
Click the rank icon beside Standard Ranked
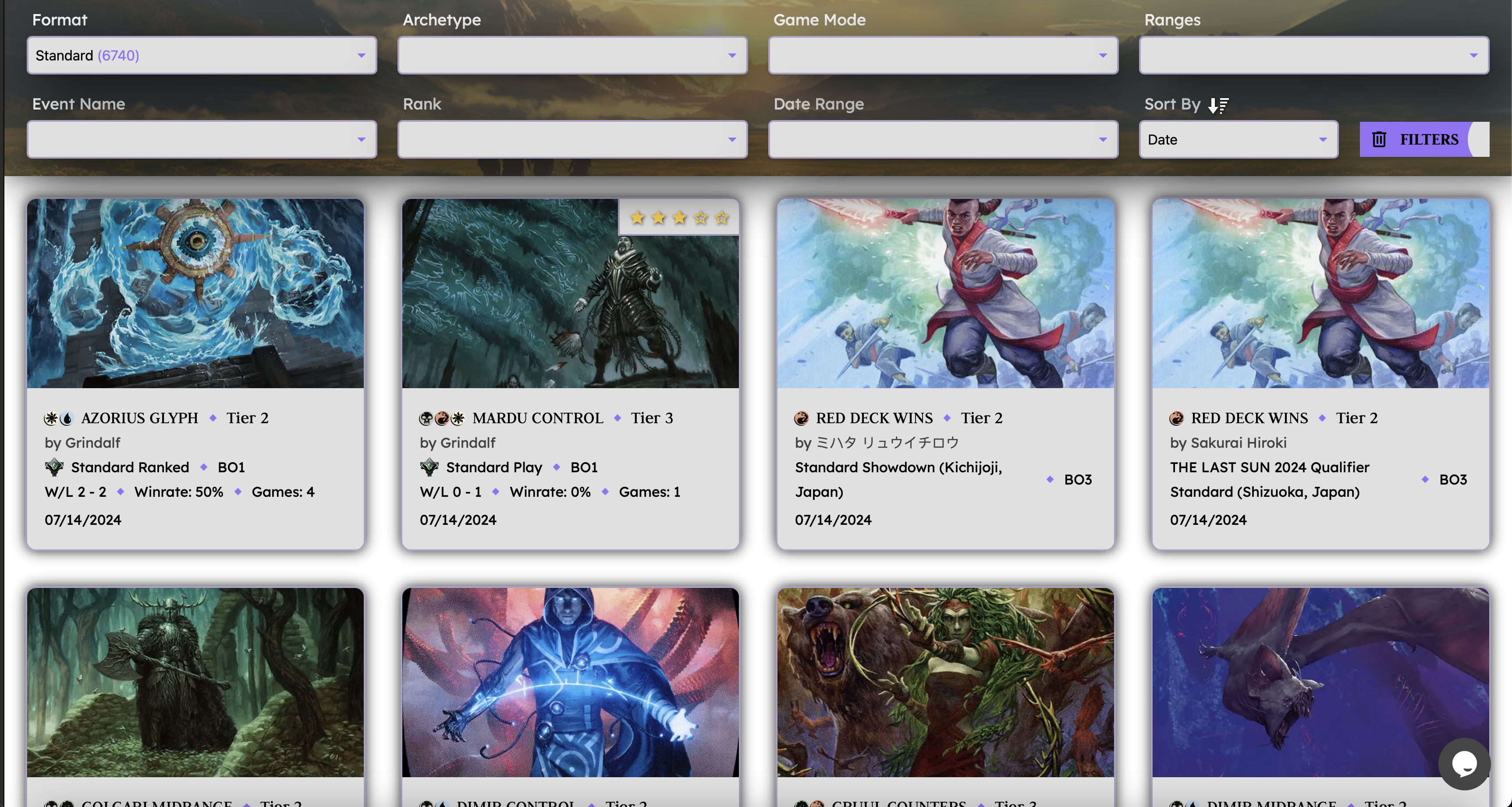pyautogui.click(x=54, y=467)
